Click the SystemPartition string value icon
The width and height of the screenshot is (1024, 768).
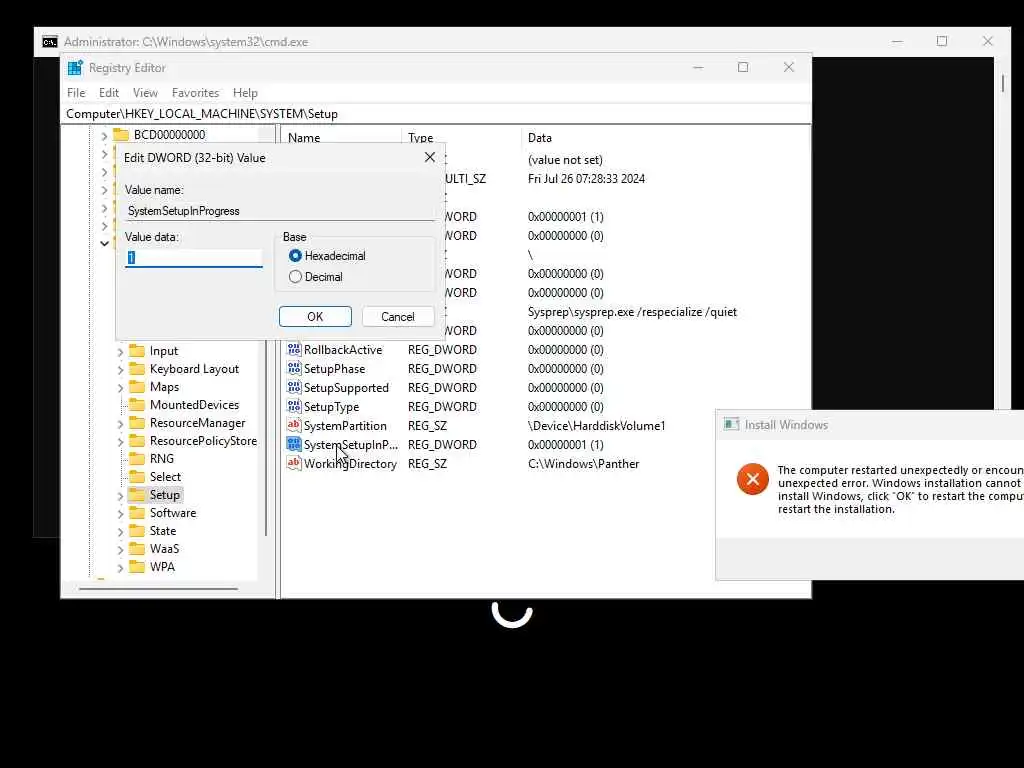coord(294,425)
